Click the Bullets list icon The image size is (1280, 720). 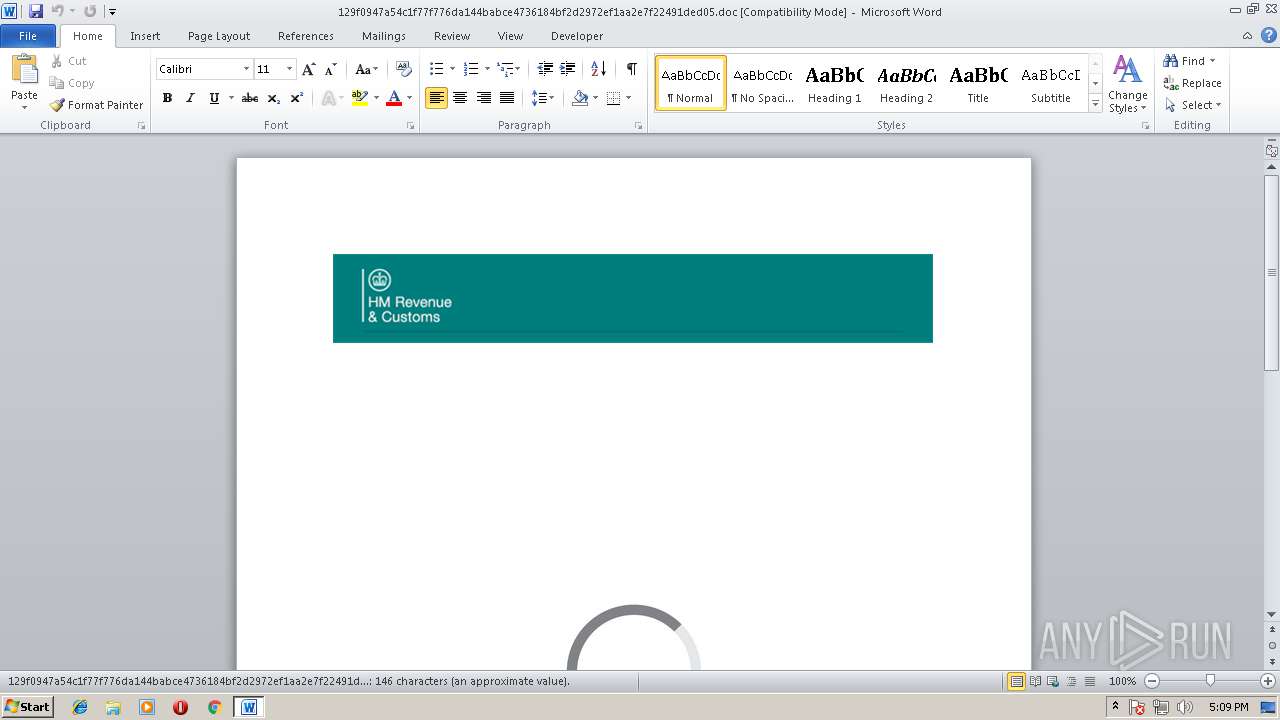[437, 69]
